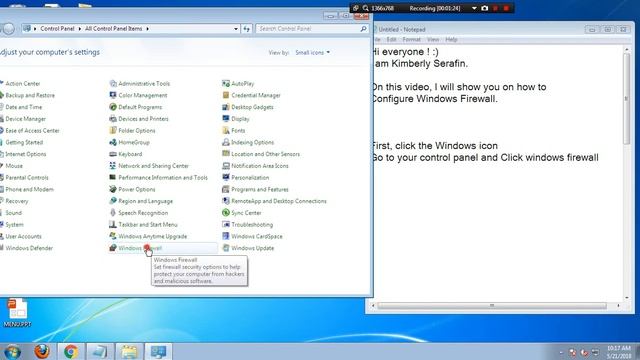Launch Firefox from the taskbar
640x360 pixels.
(42, 352)
